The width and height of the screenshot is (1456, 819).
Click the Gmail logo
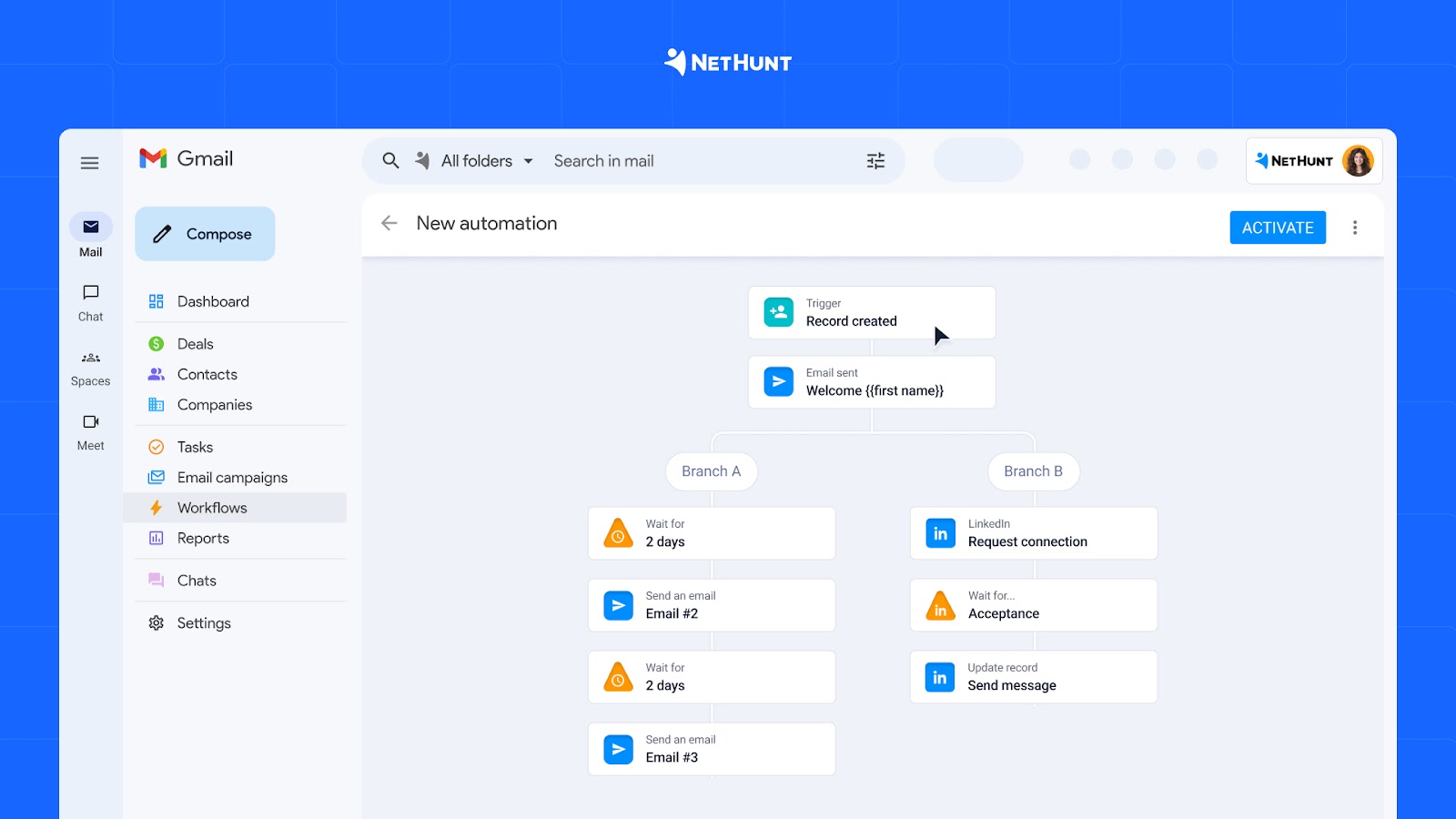[x=187, y=158]
